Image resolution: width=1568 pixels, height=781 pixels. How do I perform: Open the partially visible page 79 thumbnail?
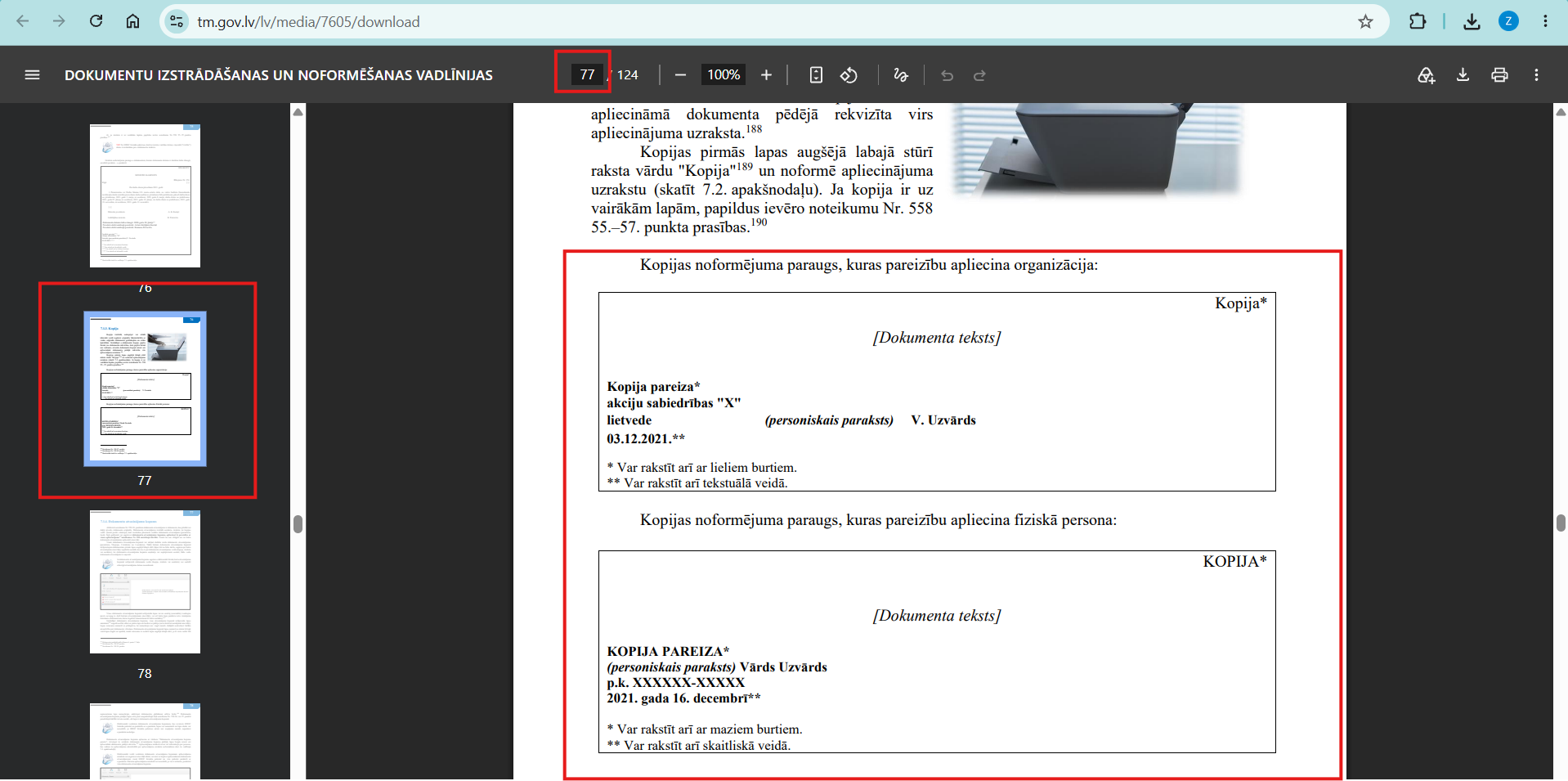coord(145,741)
